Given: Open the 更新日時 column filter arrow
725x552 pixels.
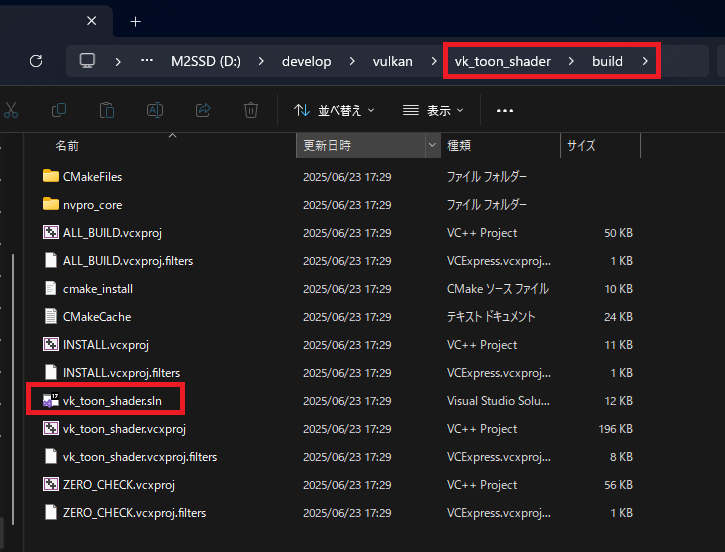Looking at the screenshot, I should coord(432,145).
